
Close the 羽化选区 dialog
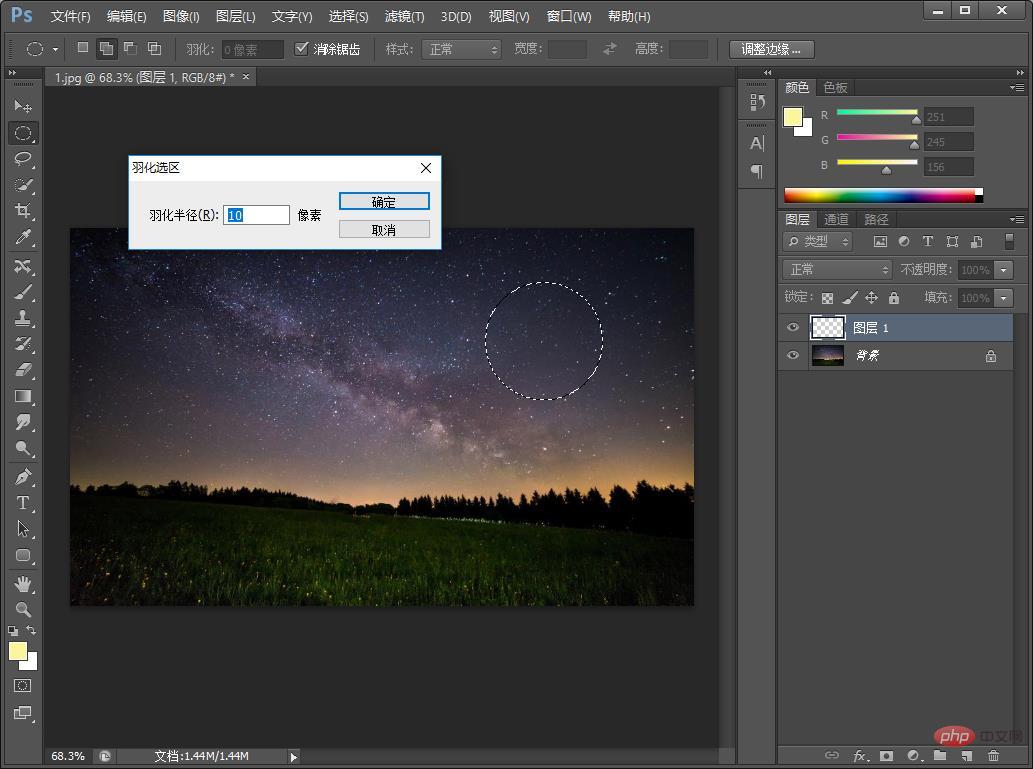(426, 168)
